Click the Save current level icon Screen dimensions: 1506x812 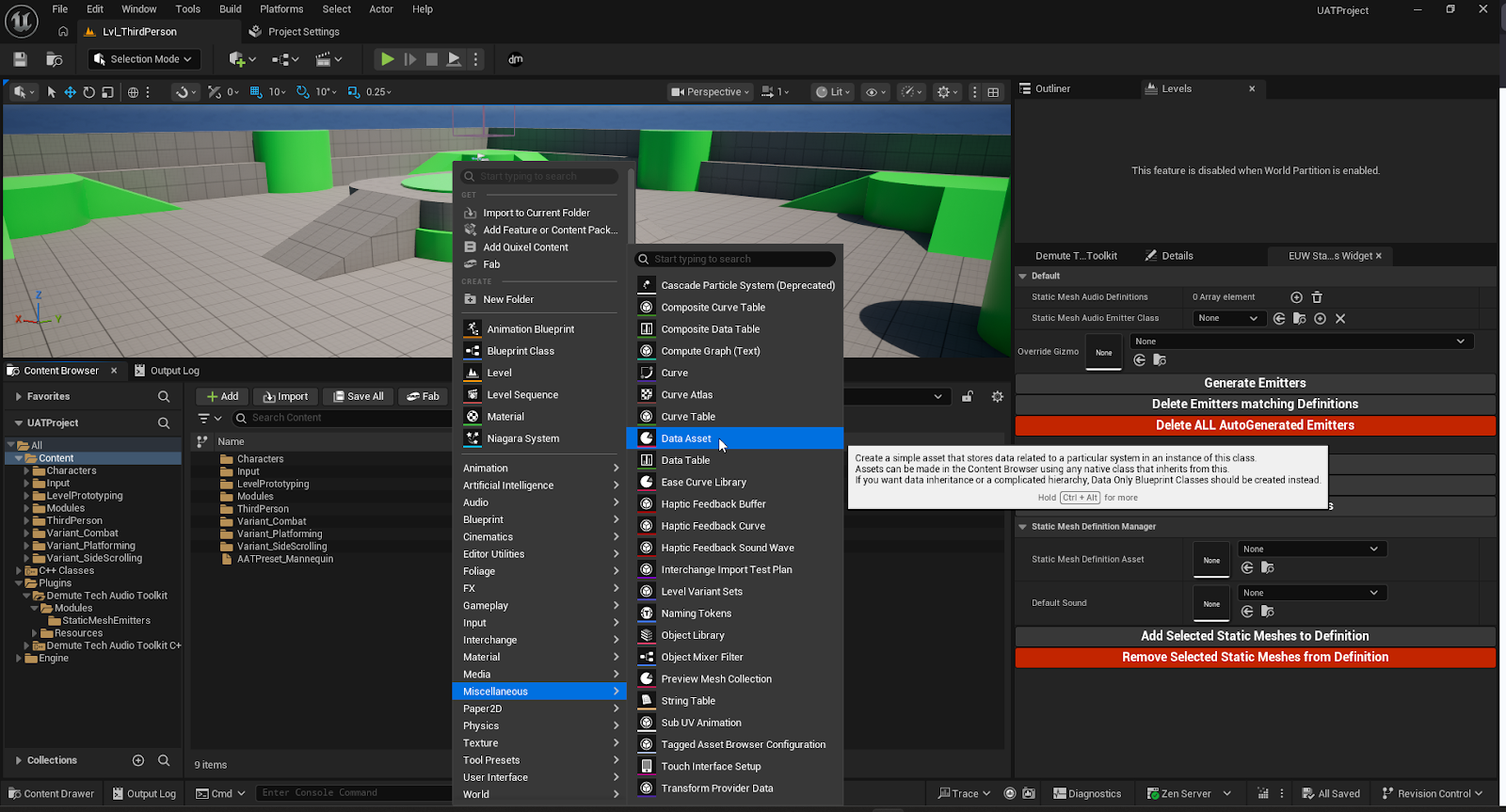point(20,58)
